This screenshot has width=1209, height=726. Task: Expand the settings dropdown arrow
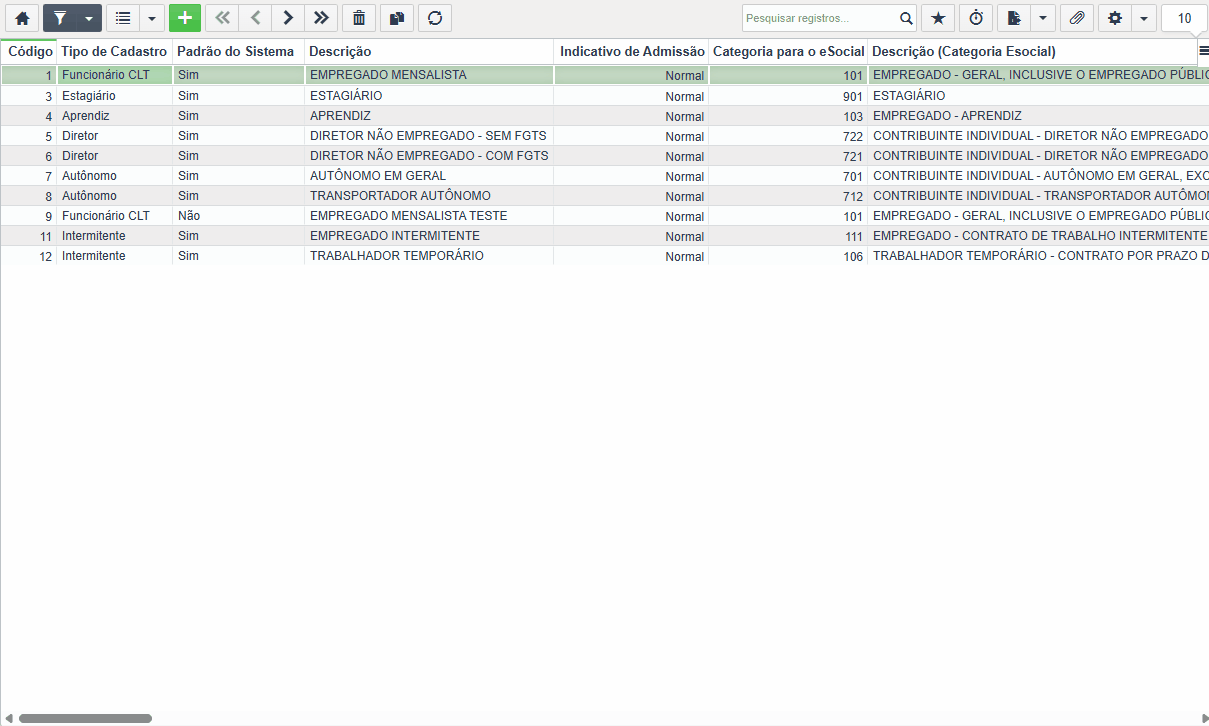point(1144,18)
